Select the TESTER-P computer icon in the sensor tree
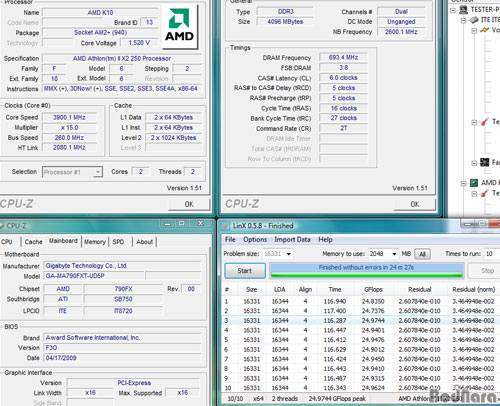This screenshot has height=406, width=500. (463, 10)
